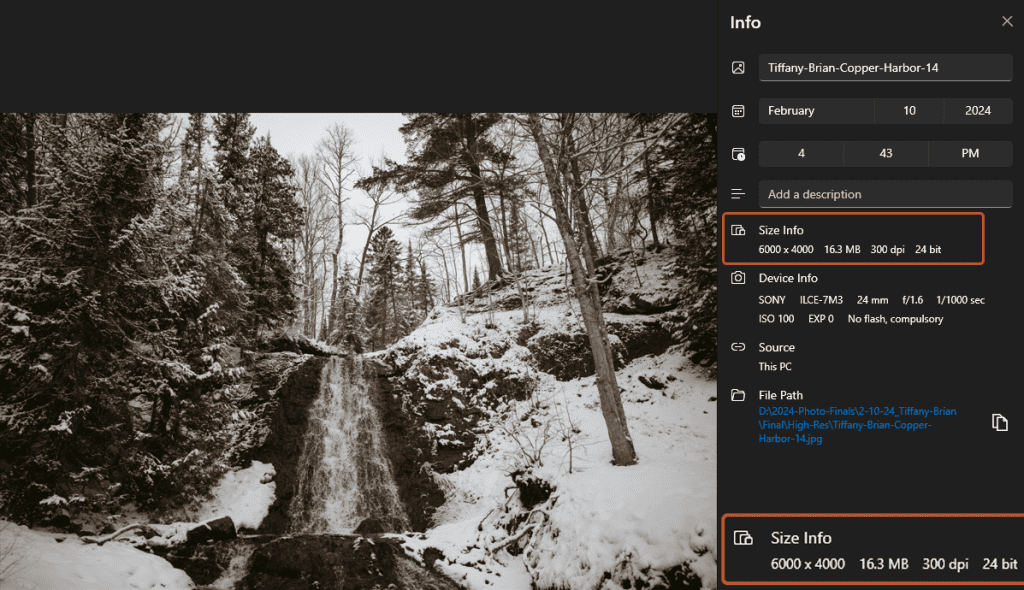Click the Source link icon
The height and width of the screenshot is (590, 1024).
pos(738,347)
